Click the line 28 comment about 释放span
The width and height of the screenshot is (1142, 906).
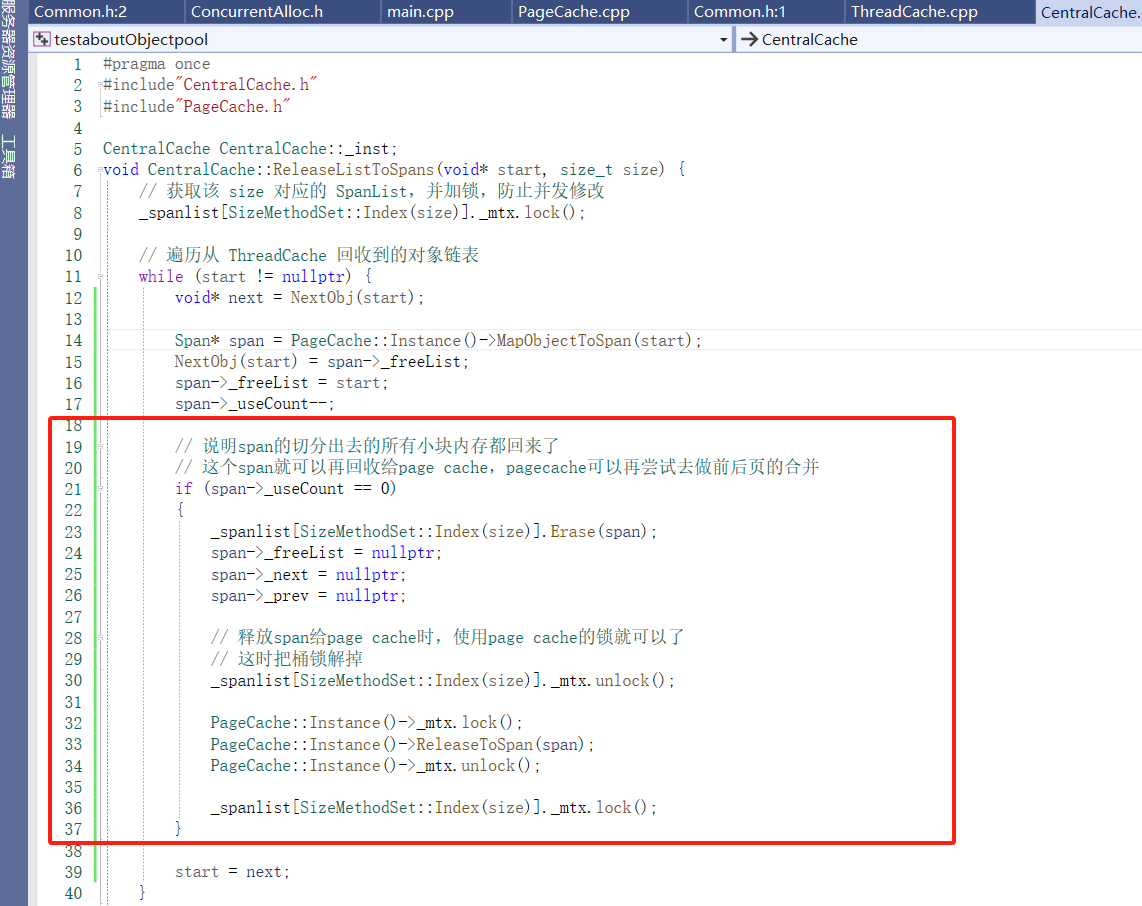(x=447, y=638)
